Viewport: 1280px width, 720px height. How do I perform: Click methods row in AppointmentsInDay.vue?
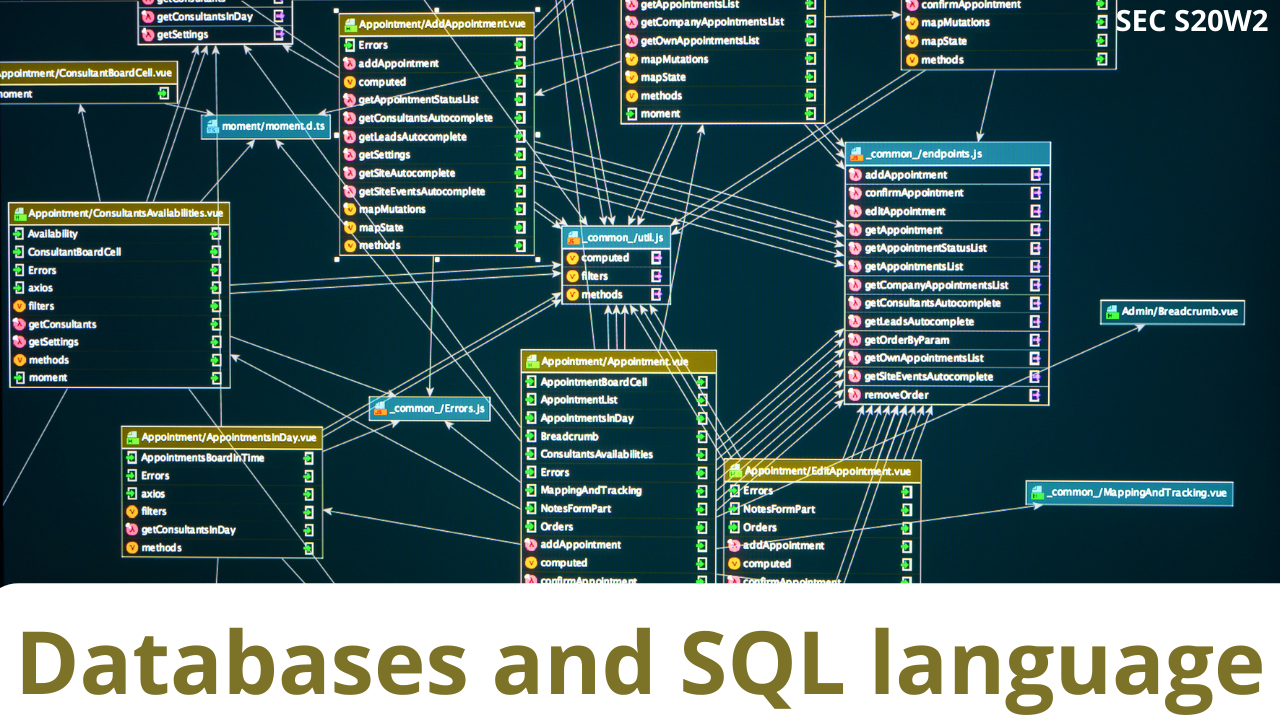click(x=222, y=548)
